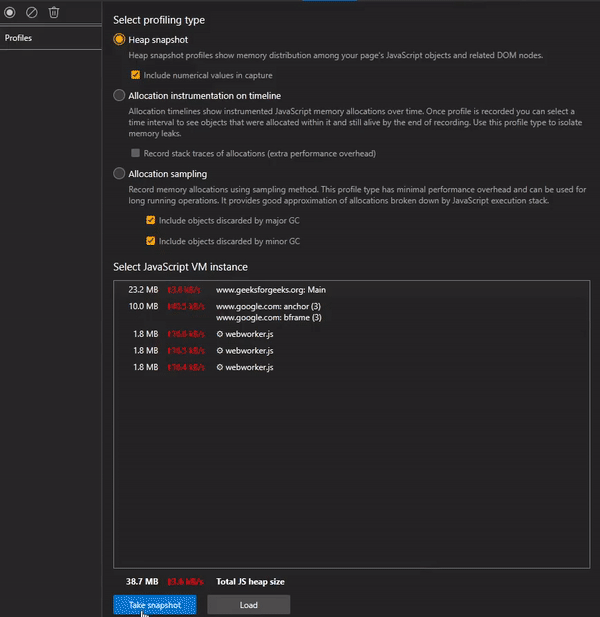
Task: Click the clear all profiles icon
Action: coord(32,12)
